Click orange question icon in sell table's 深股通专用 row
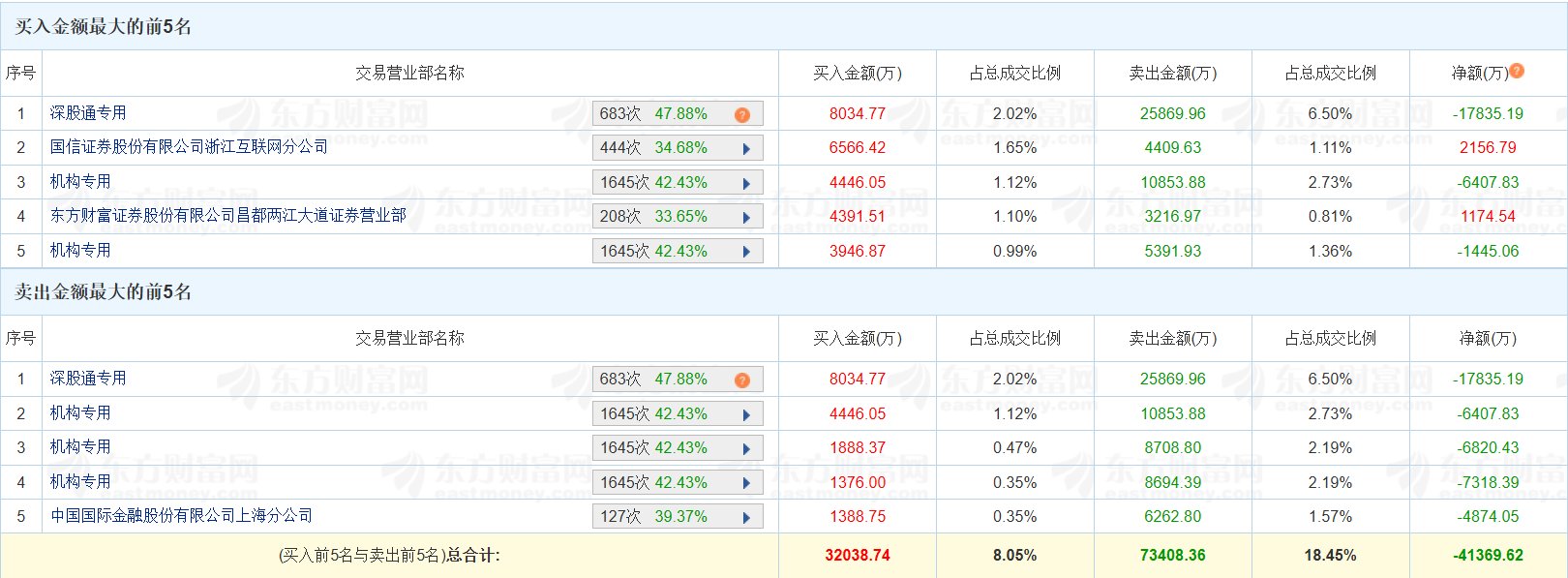 point(741,380)
